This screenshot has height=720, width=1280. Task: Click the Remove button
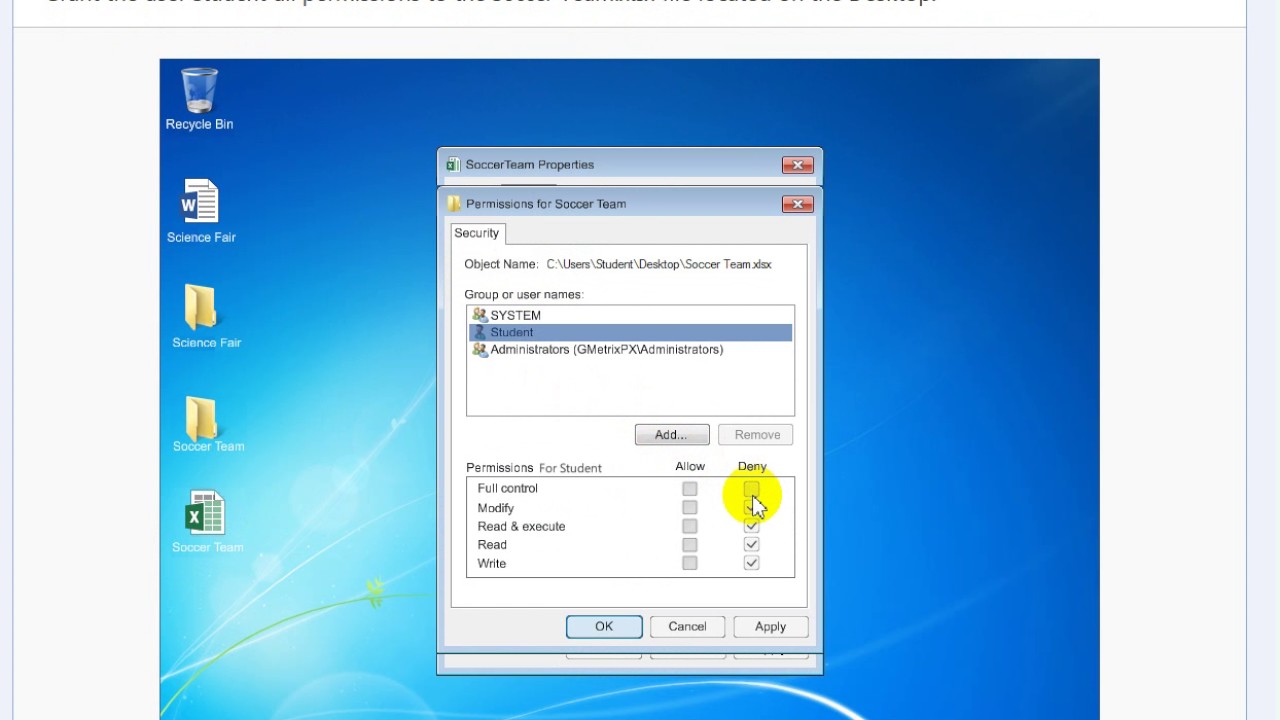[x=757, y=435]
